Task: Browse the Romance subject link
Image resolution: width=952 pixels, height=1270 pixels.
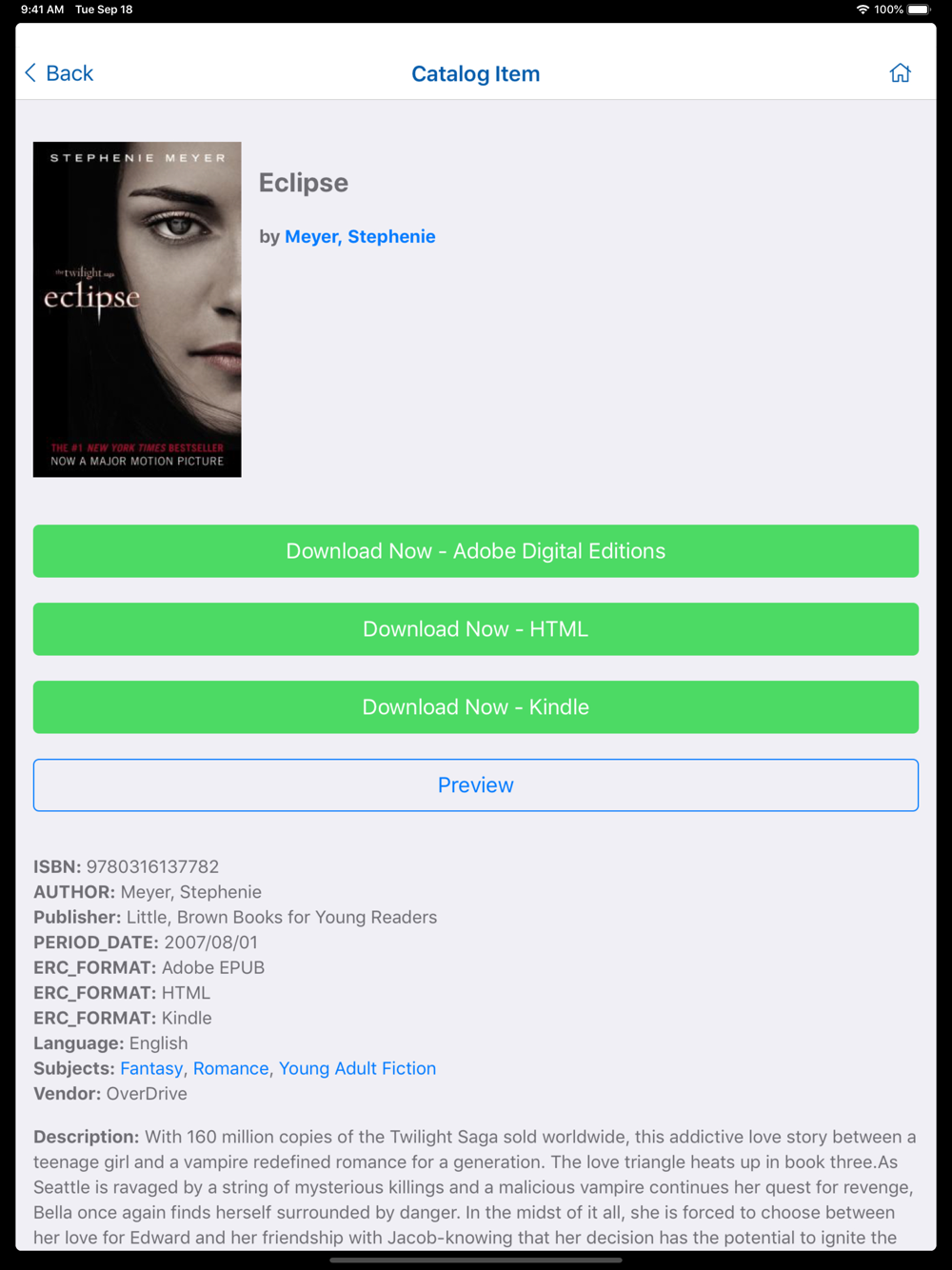Action: pyautogui.click(x=231, y=1068)
